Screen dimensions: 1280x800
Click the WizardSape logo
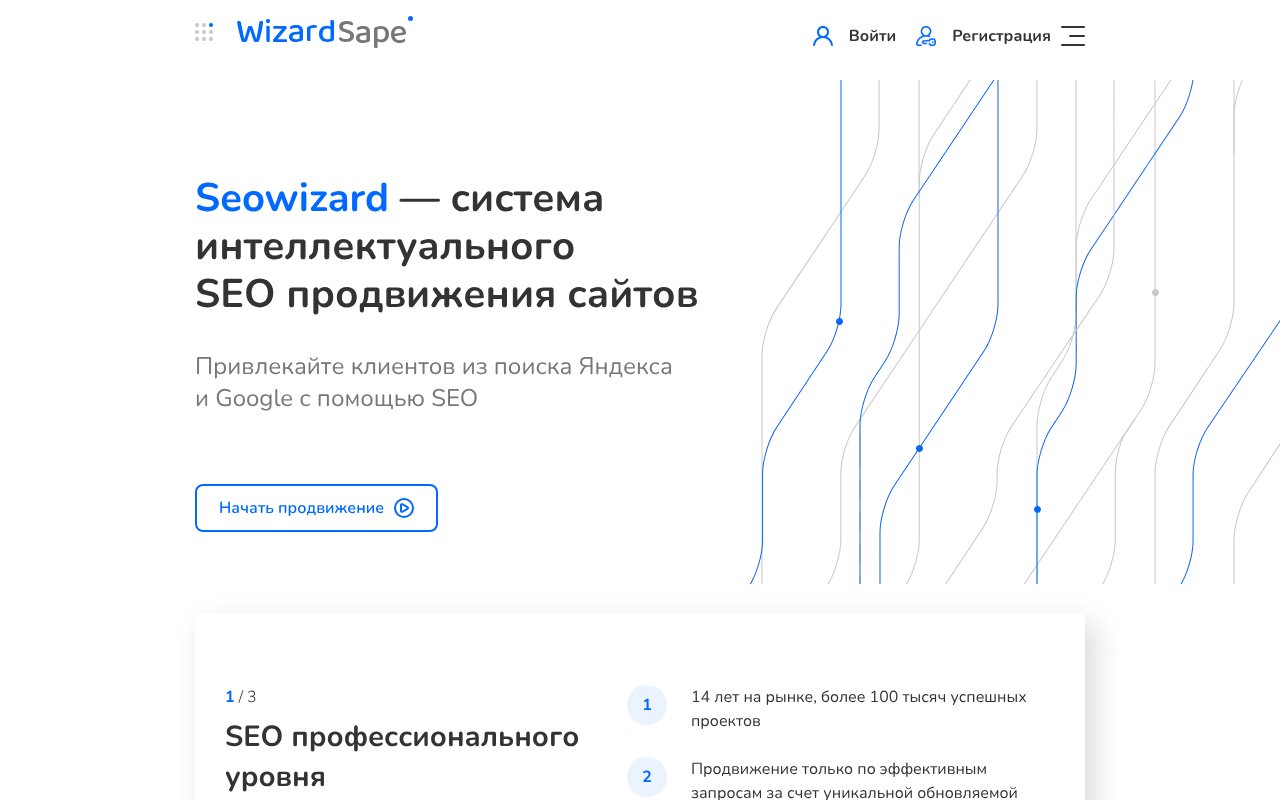coord(322,32)
